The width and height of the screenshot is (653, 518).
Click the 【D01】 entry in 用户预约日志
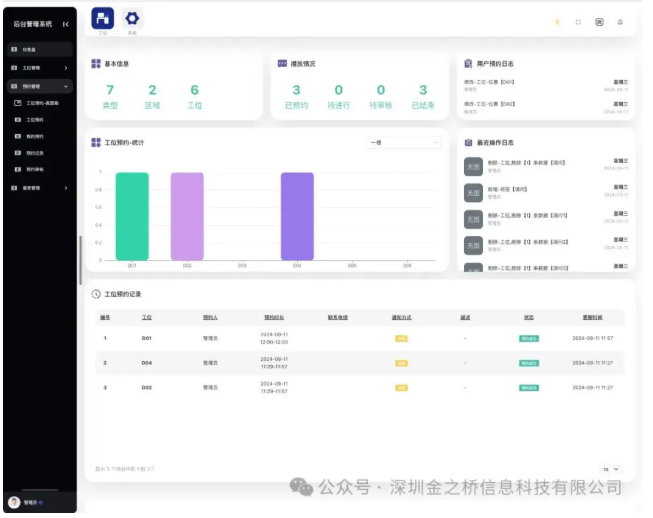tap(489, 82)
